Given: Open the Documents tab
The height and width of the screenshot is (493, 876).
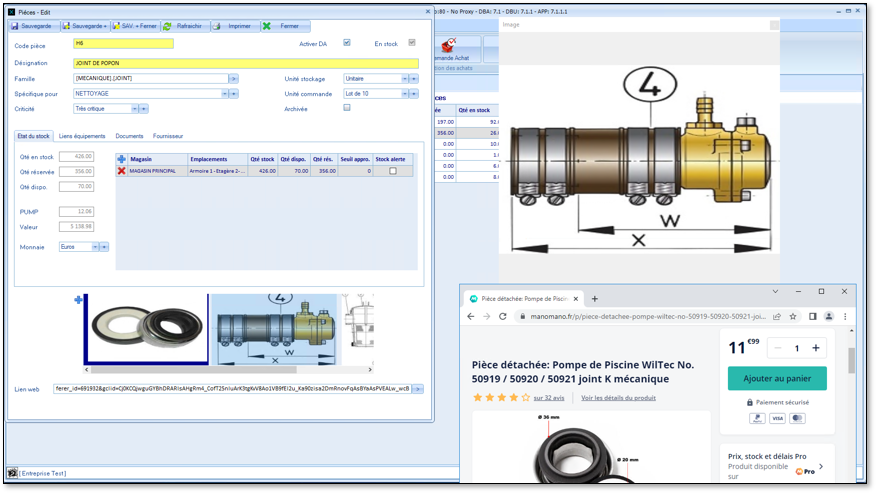Looking at the screenshot, I should tap(129, 136).
